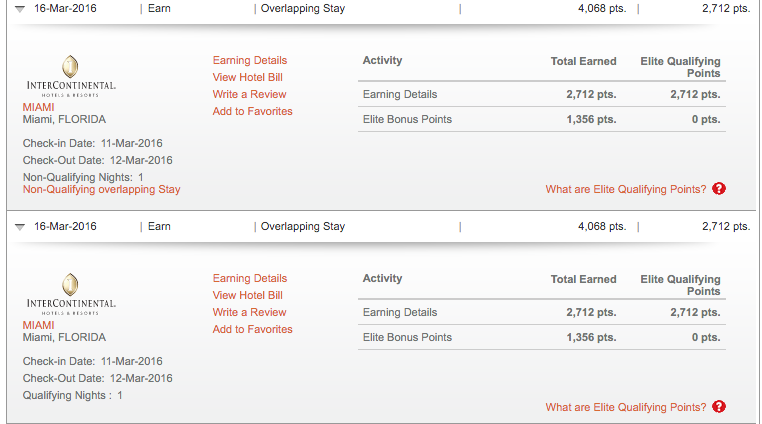Open orange Earning Details link for non-qualifying stay
This screenshot has width=762, height=424.
(249, 61)
